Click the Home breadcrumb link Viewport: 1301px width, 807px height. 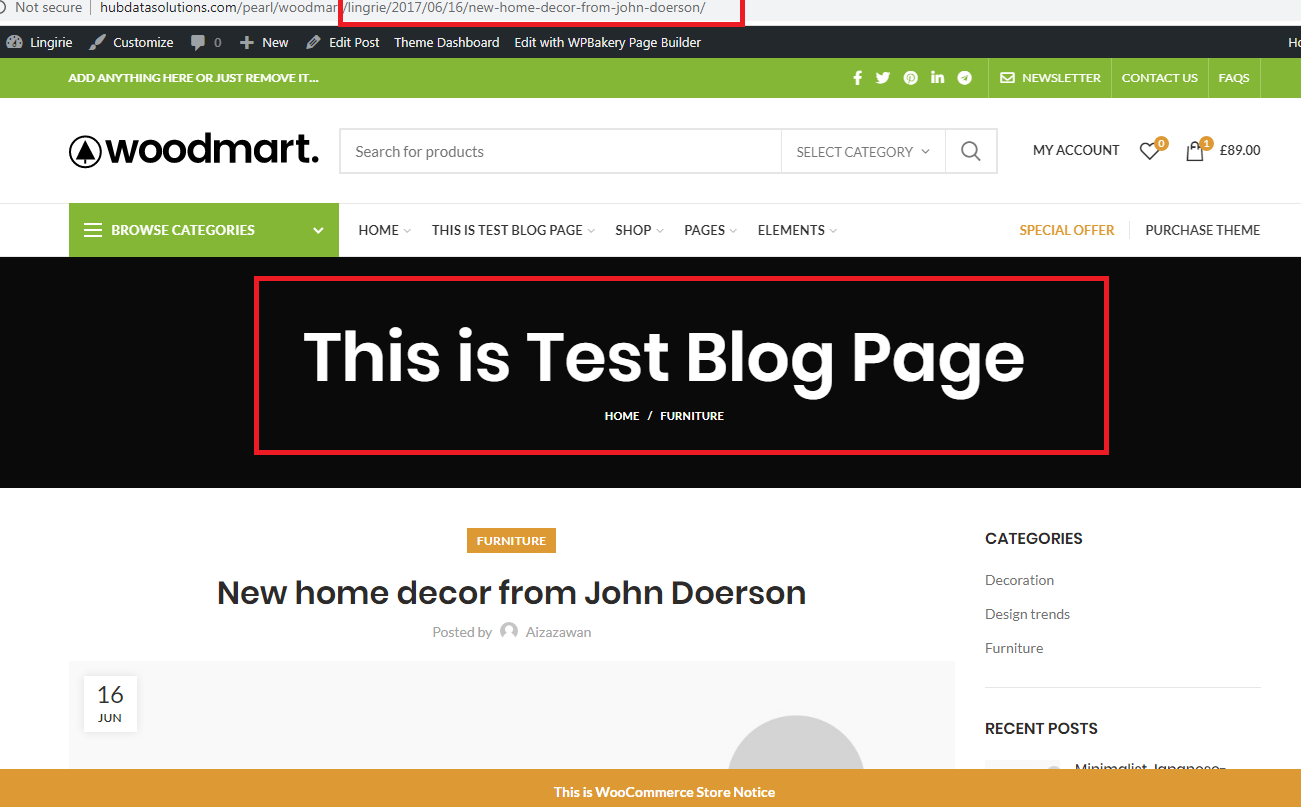(x=622, y=416)
